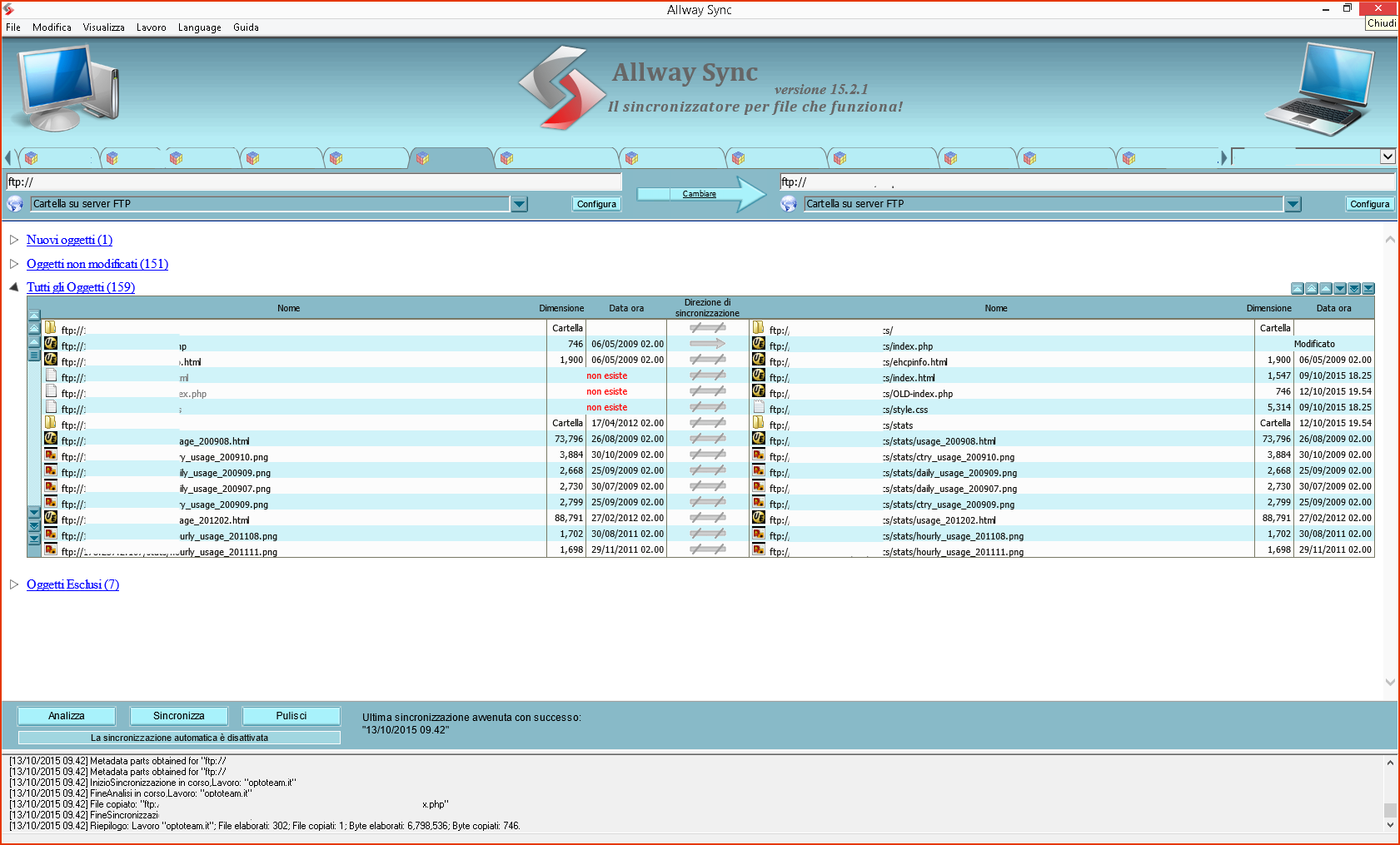This screenshot has height=845, width=1400.
Task: Click sync direction icon for the 73,796 row
Action: pos(707,439)
